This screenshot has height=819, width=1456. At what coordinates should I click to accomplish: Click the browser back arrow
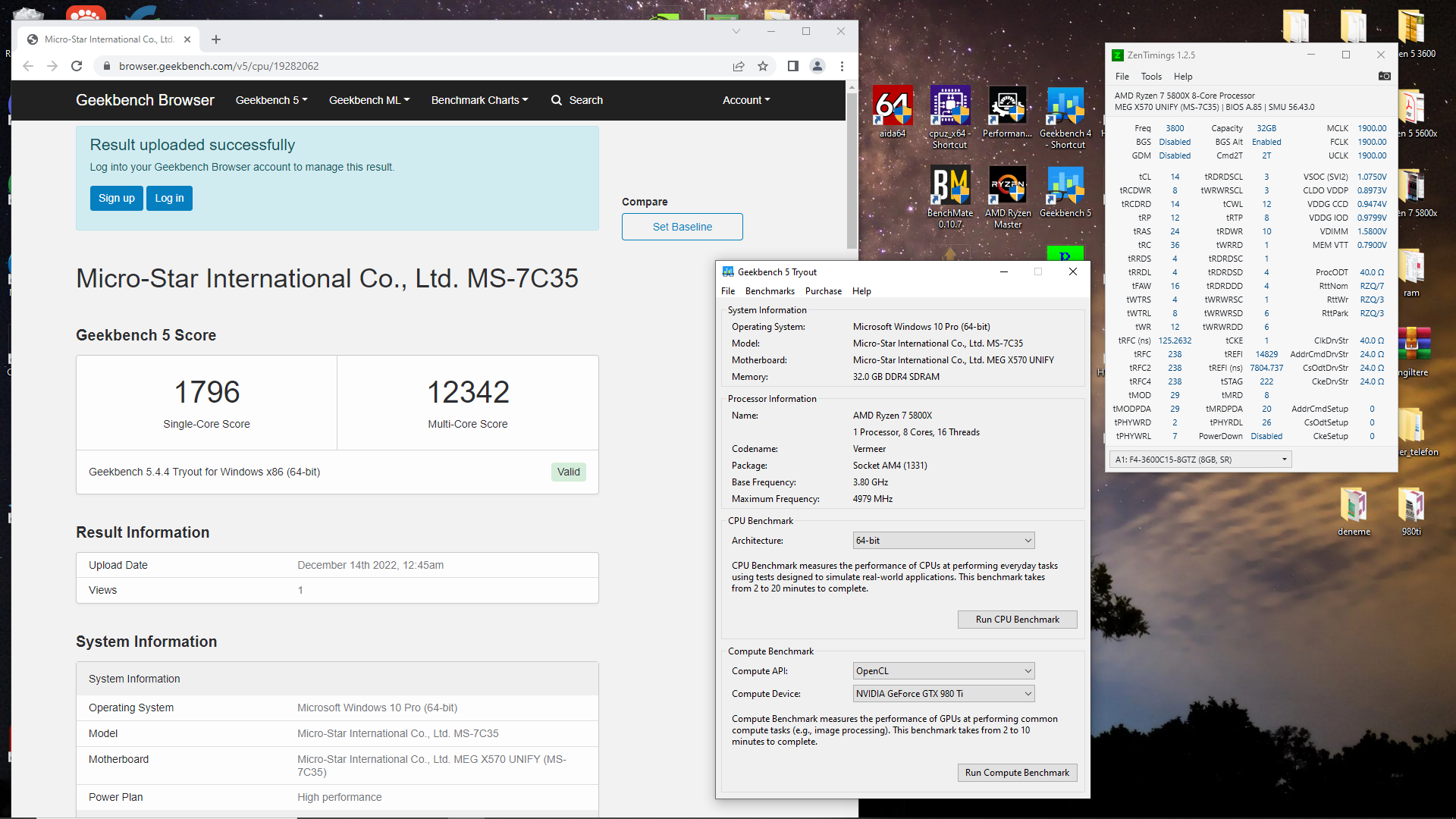(x=28, y=66)
